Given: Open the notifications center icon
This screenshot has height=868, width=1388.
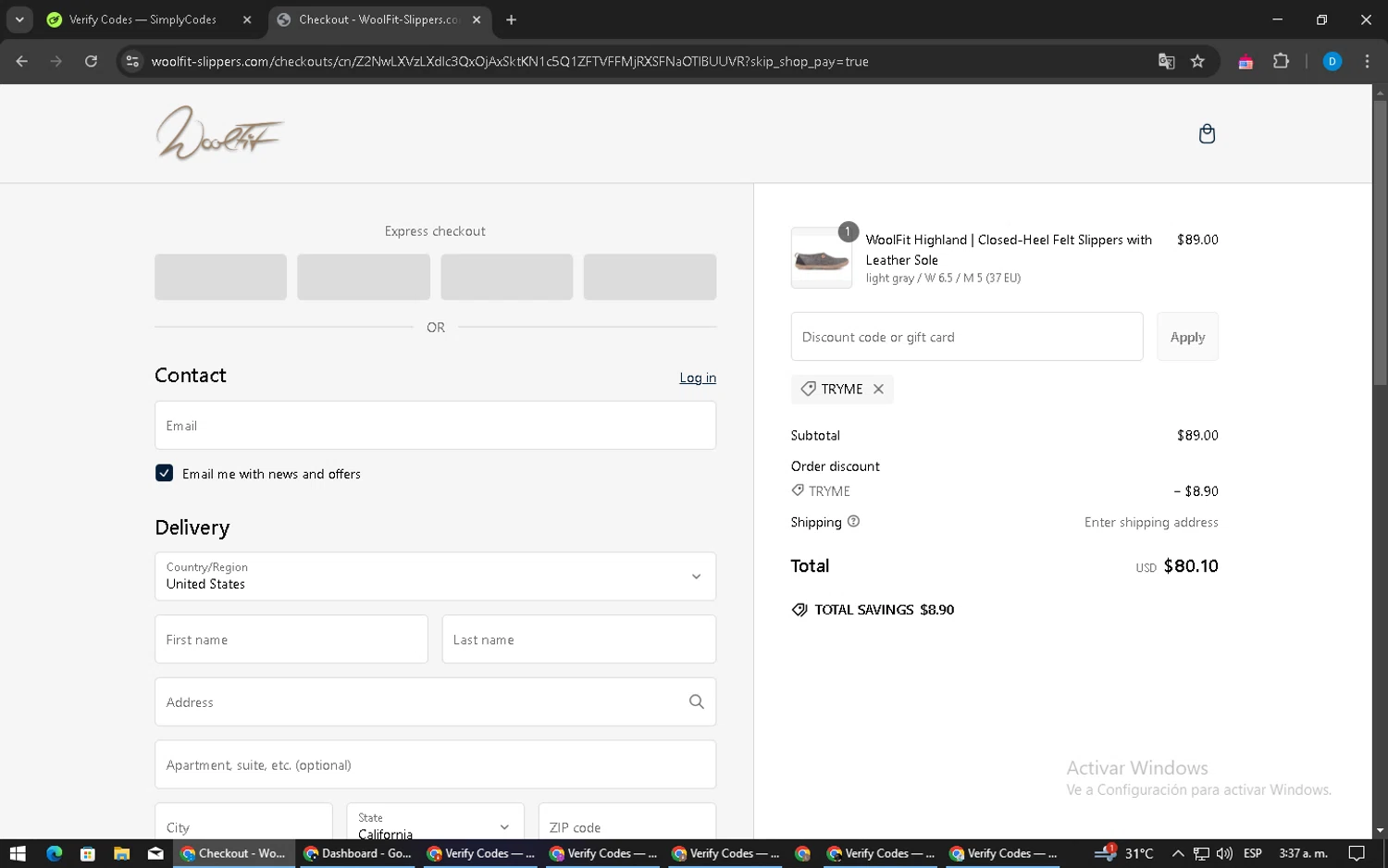Looking at the screenshot, I should (1357, 853).
